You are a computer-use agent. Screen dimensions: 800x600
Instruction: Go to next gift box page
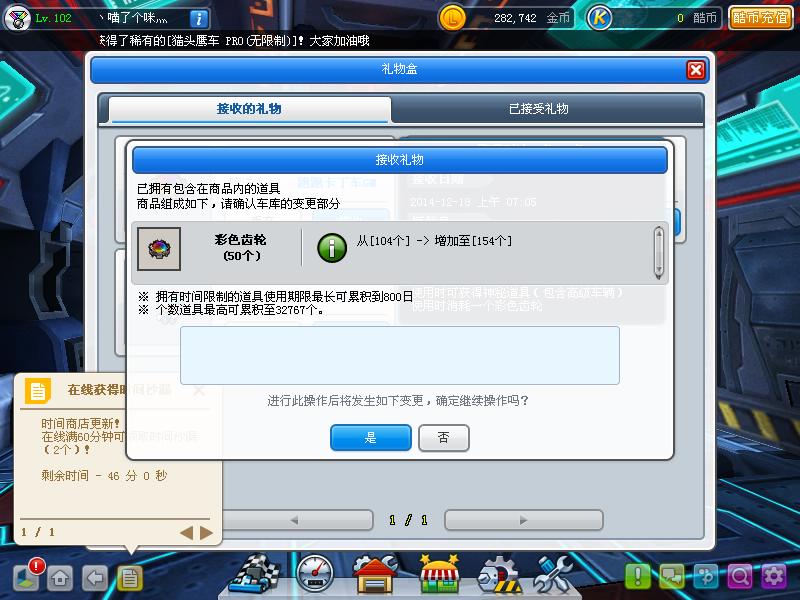pos(523,520)
